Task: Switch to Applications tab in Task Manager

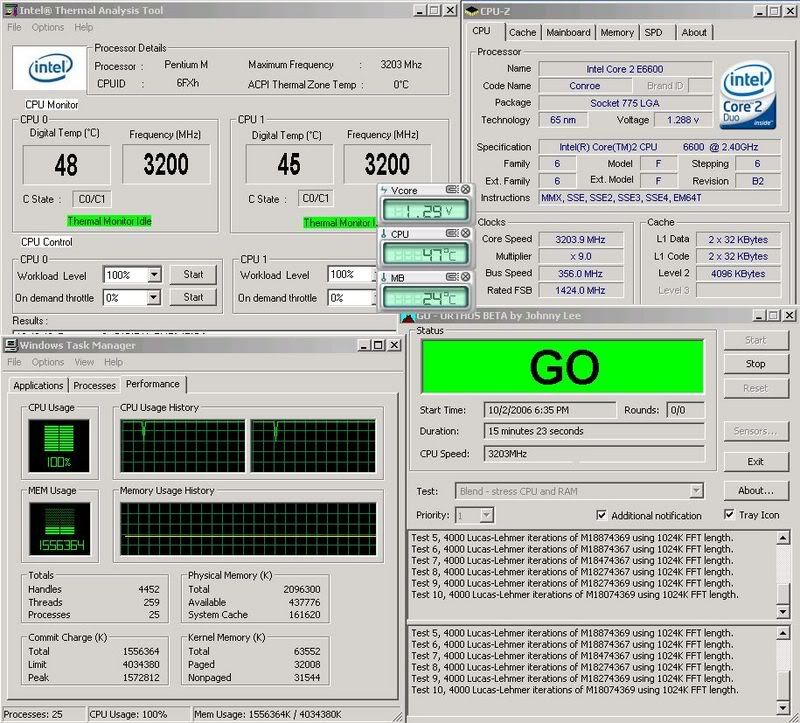Action: click(x=38, y=385)
